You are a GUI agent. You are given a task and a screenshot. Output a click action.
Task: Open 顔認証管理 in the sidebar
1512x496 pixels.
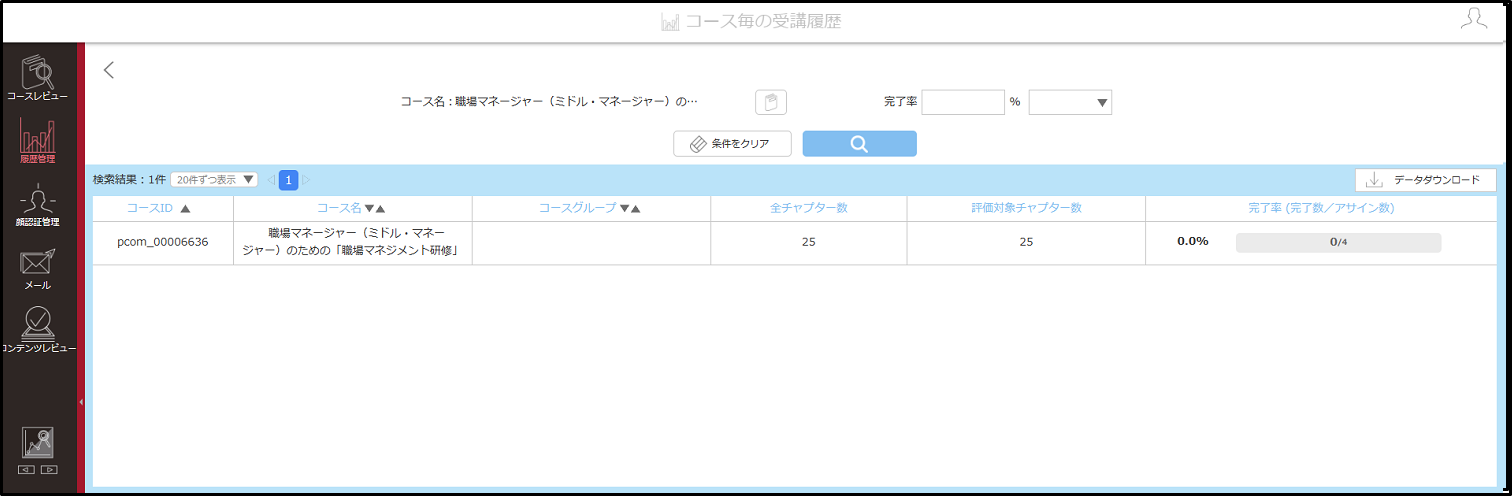coord(37,205)
